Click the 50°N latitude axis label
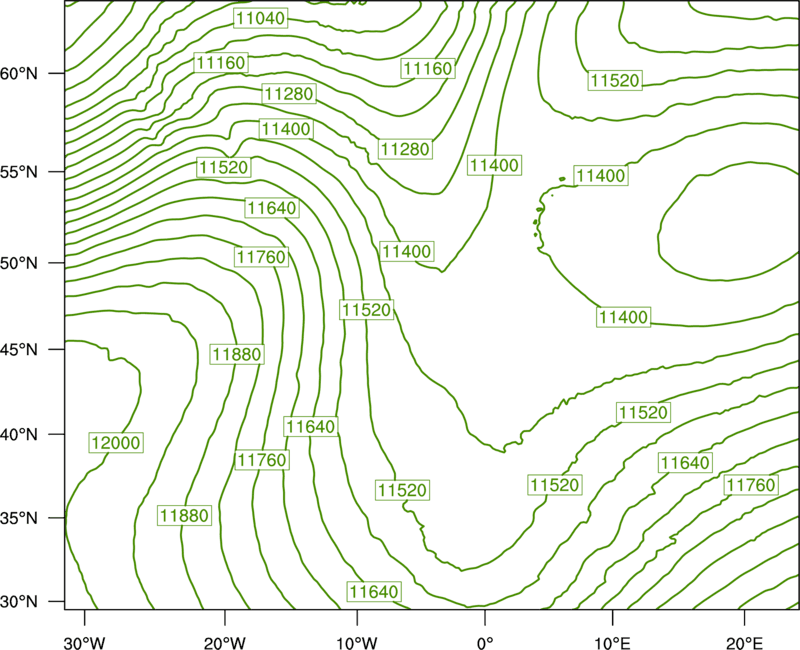The height and width of the screenshot is (650, 800). coord(19,263)
